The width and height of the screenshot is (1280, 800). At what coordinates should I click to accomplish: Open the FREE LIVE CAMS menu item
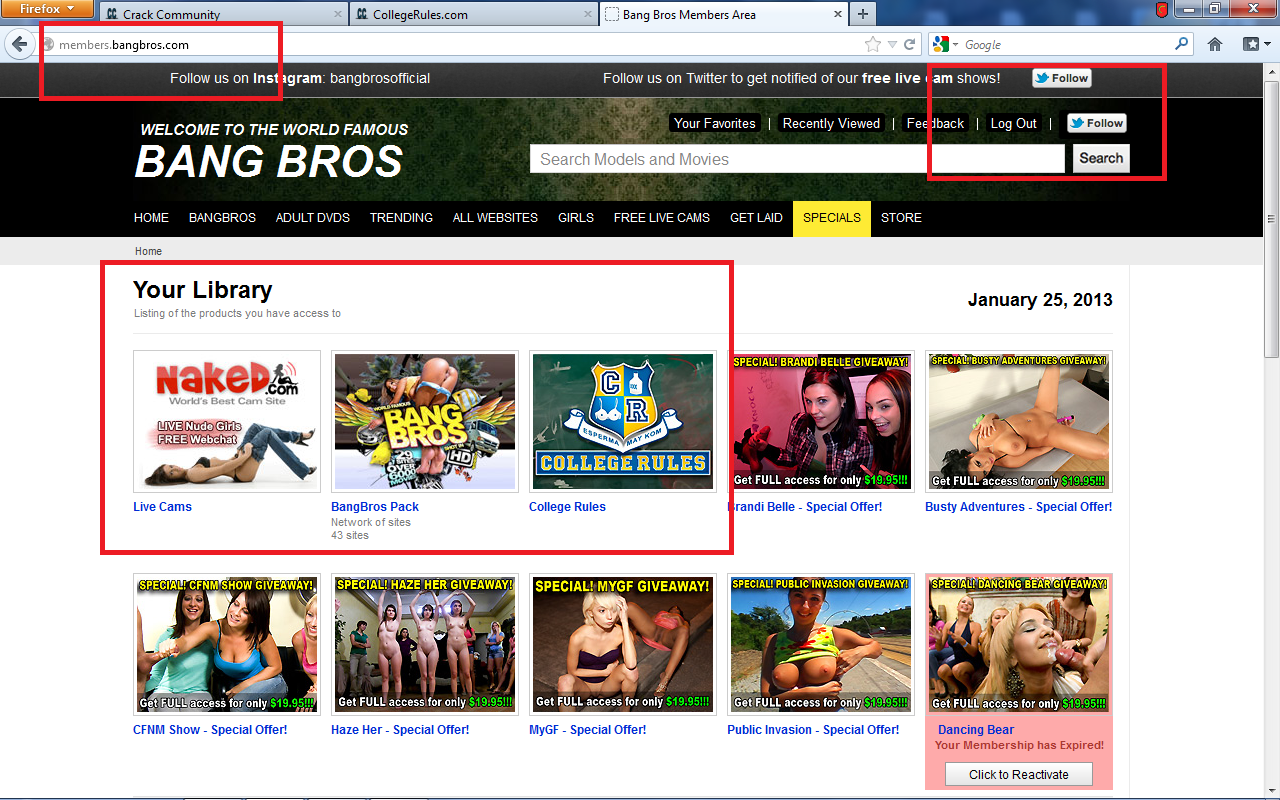pos(662,218)
